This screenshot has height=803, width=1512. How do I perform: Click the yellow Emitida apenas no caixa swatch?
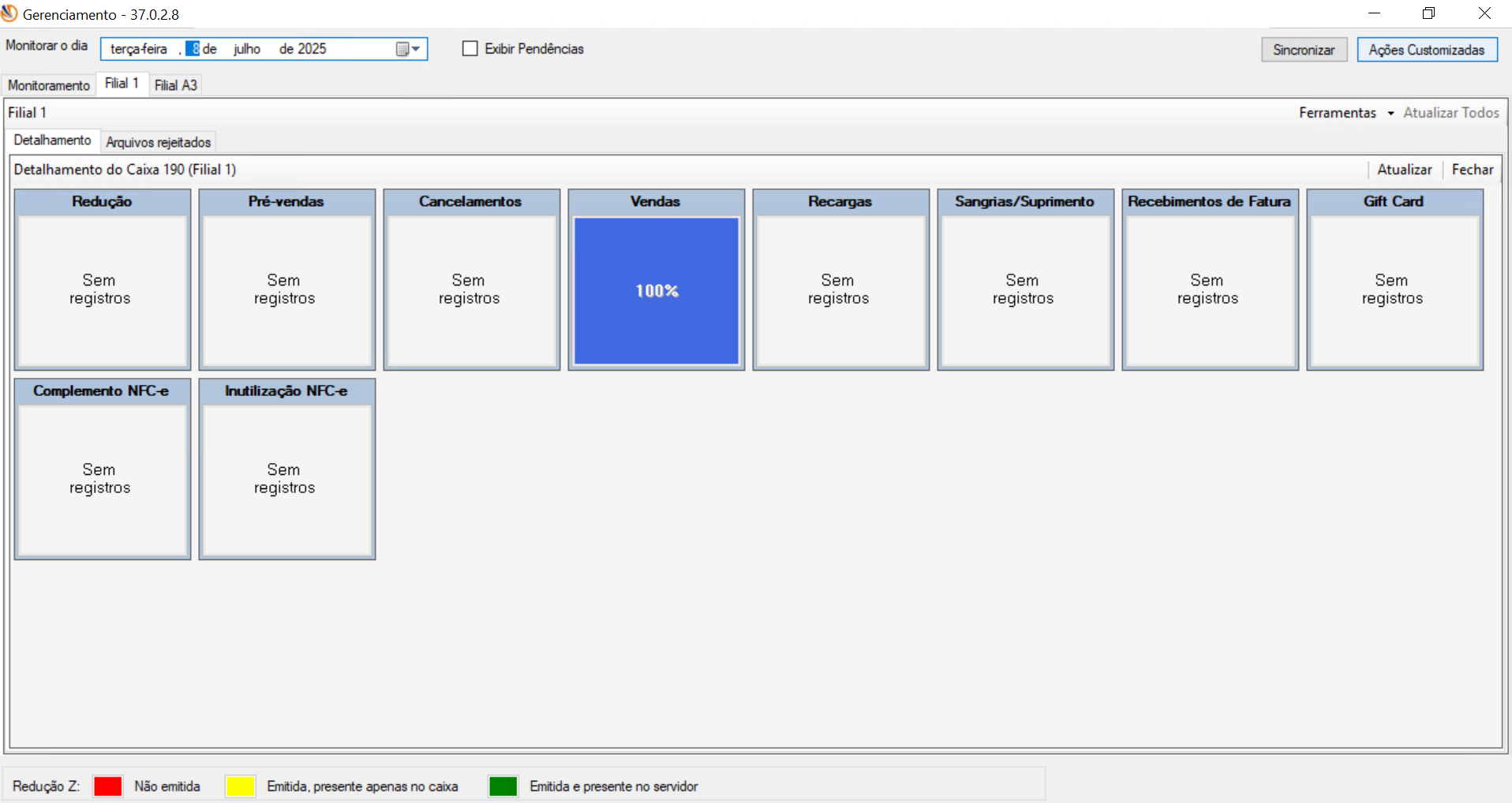point(241,786)
